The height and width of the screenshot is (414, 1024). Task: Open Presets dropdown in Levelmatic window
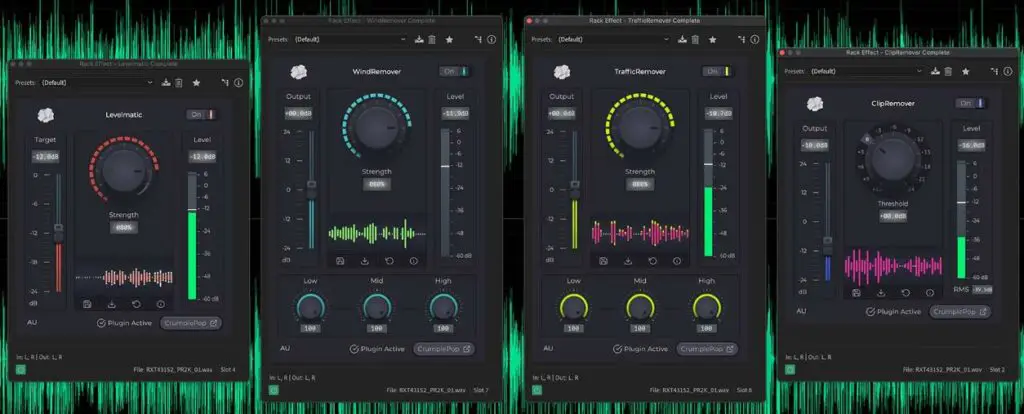coord(97,83)
